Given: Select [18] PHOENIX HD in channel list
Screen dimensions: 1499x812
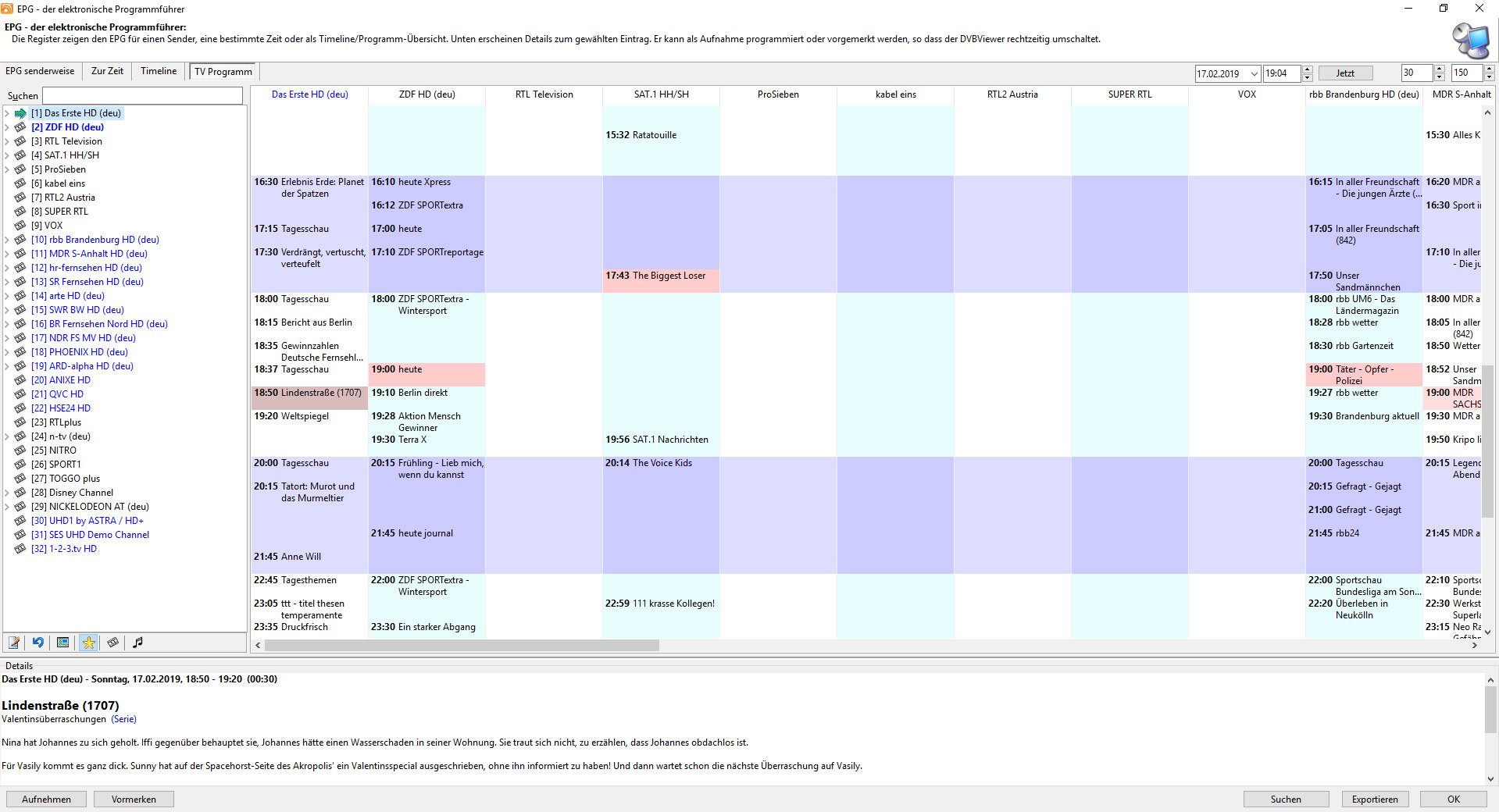Looking at the screenshot, I should click(79, 352).
